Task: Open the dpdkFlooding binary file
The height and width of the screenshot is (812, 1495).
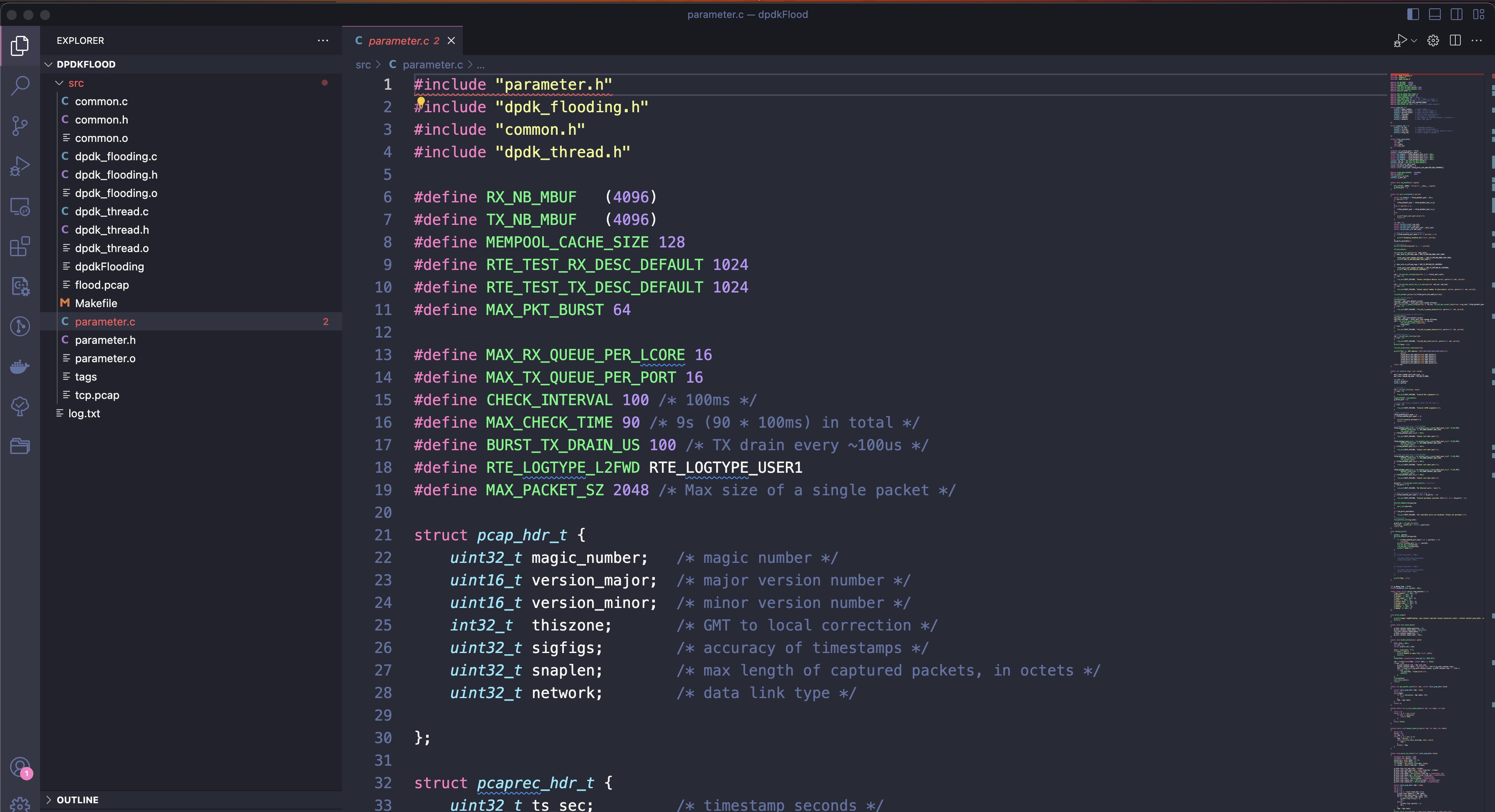Action: [x=191, y=267]
